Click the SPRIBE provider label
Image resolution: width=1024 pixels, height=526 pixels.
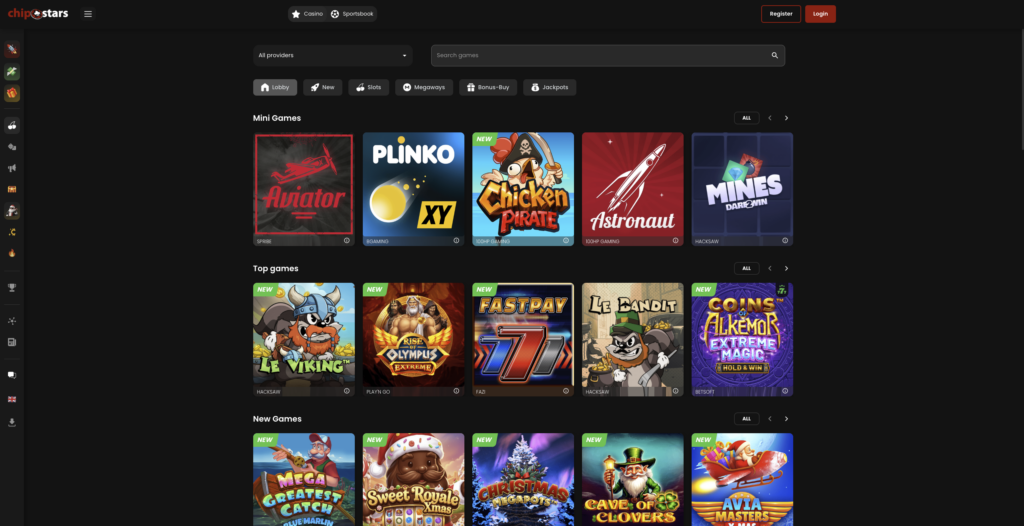(264, 241)
